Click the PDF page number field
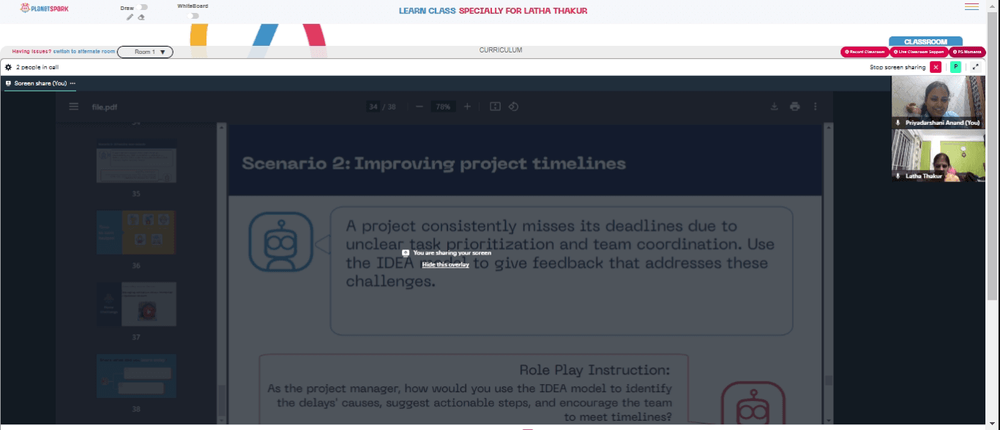Viewport: 1000px width, 430px height. pos(373,107)
